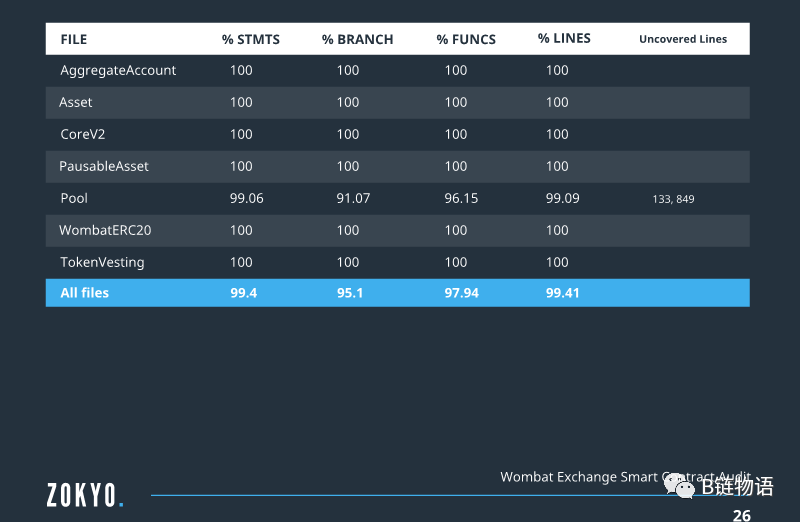This screenshot has width=800, height=522.
Task: Click PausableAsset lines value 100
Action: (557, 166)
